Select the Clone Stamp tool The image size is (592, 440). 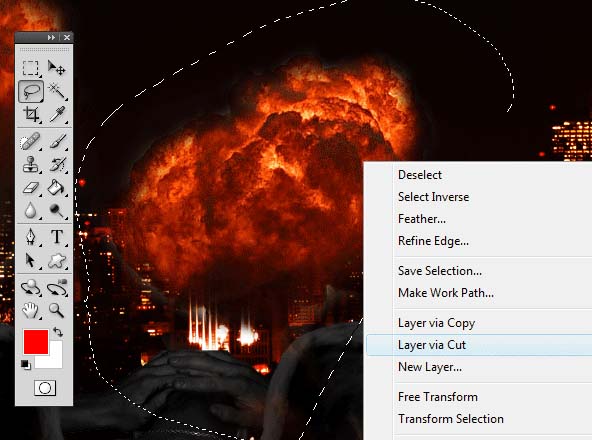(x=31, y=164)
